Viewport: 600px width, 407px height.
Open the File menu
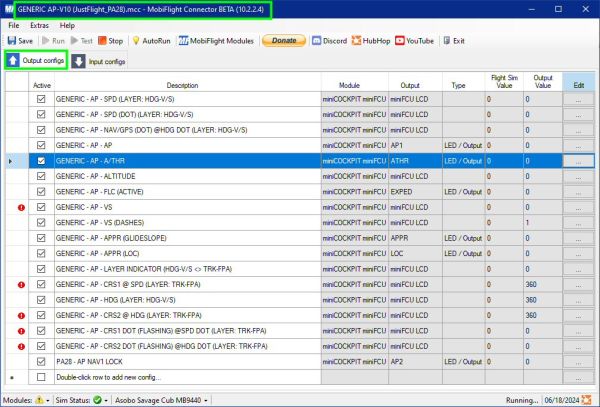click(x=14, y=26)
